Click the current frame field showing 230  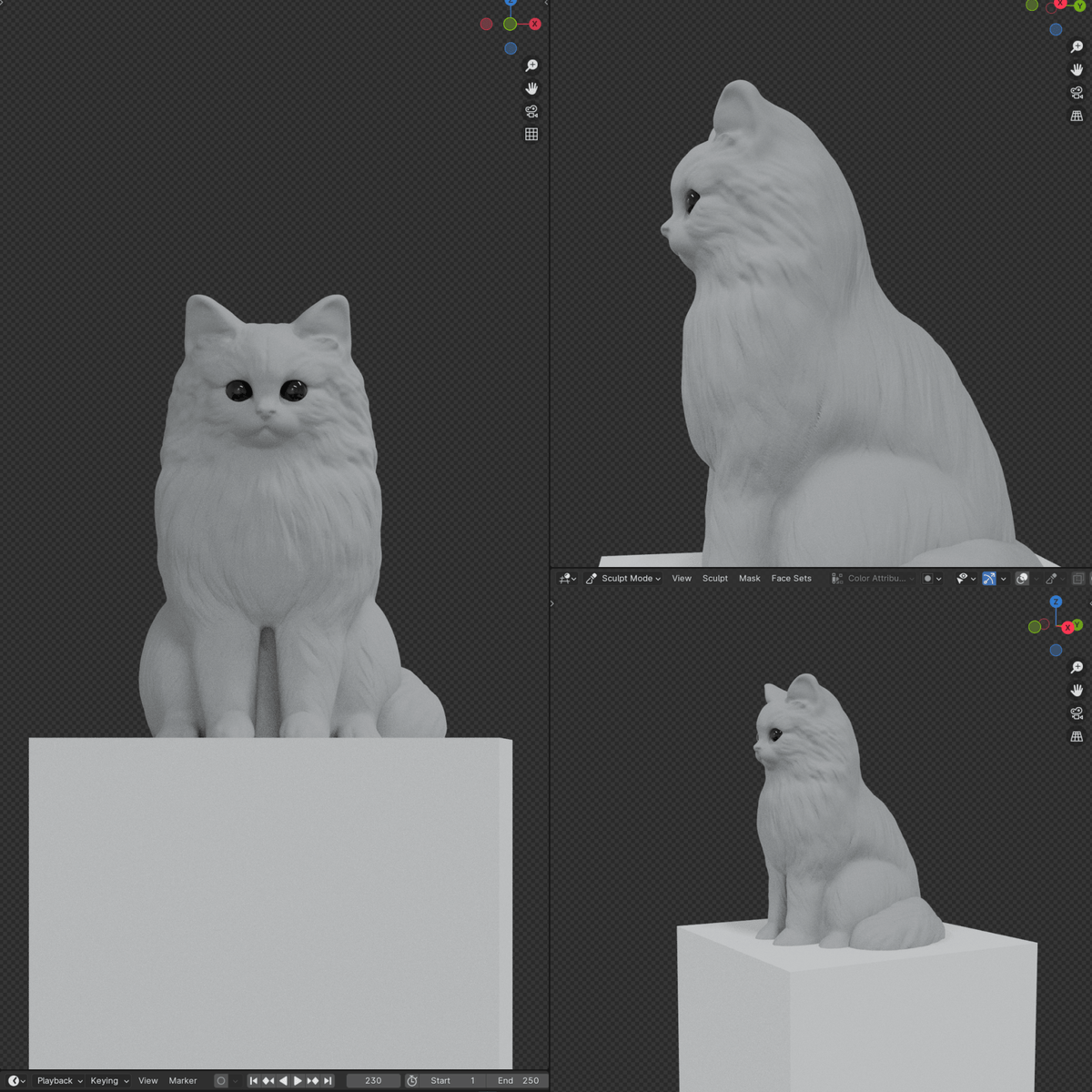(x=373, y=1080)
